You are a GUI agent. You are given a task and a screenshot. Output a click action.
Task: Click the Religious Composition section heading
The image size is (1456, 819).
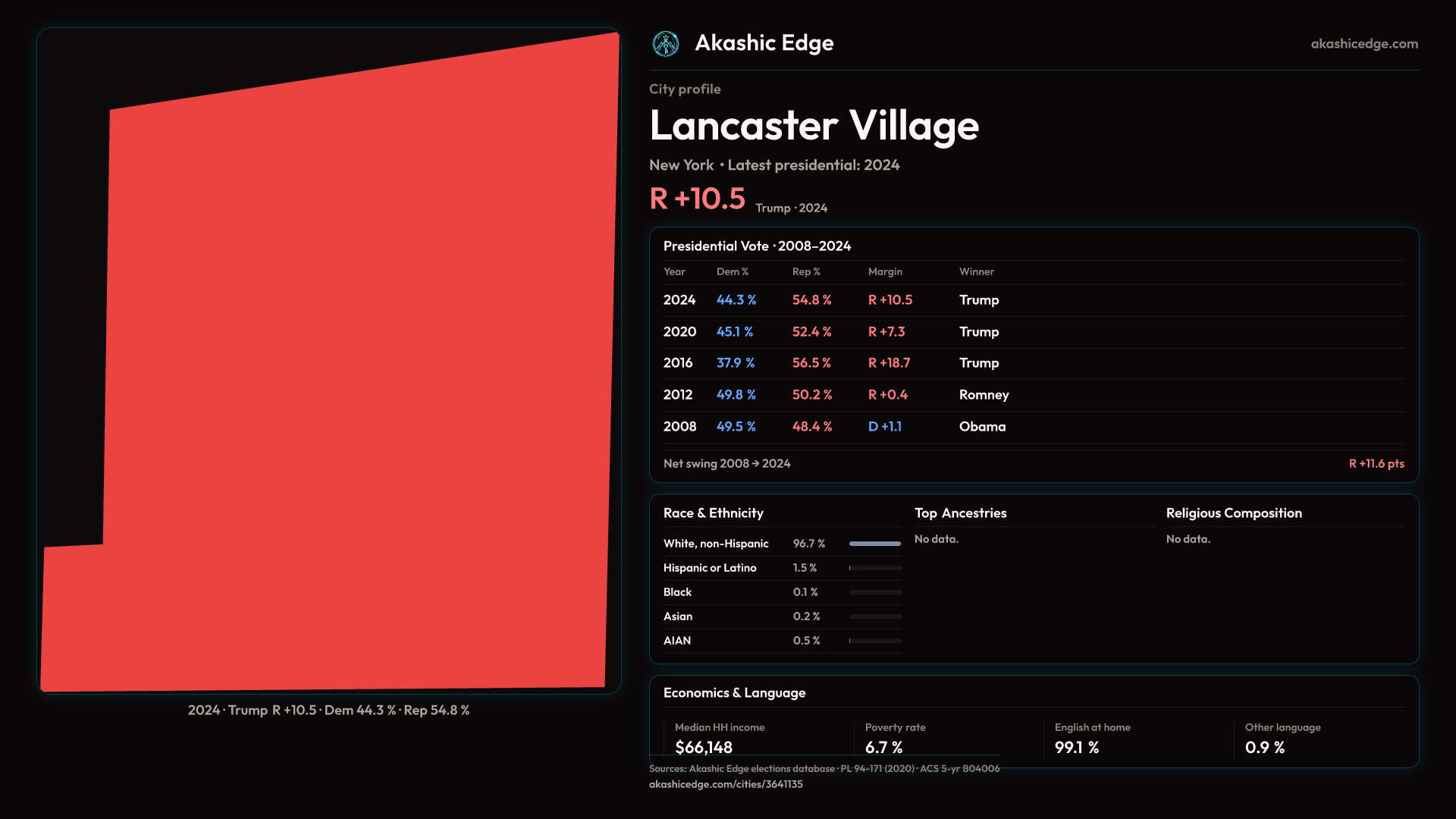tap(1233, 513)
